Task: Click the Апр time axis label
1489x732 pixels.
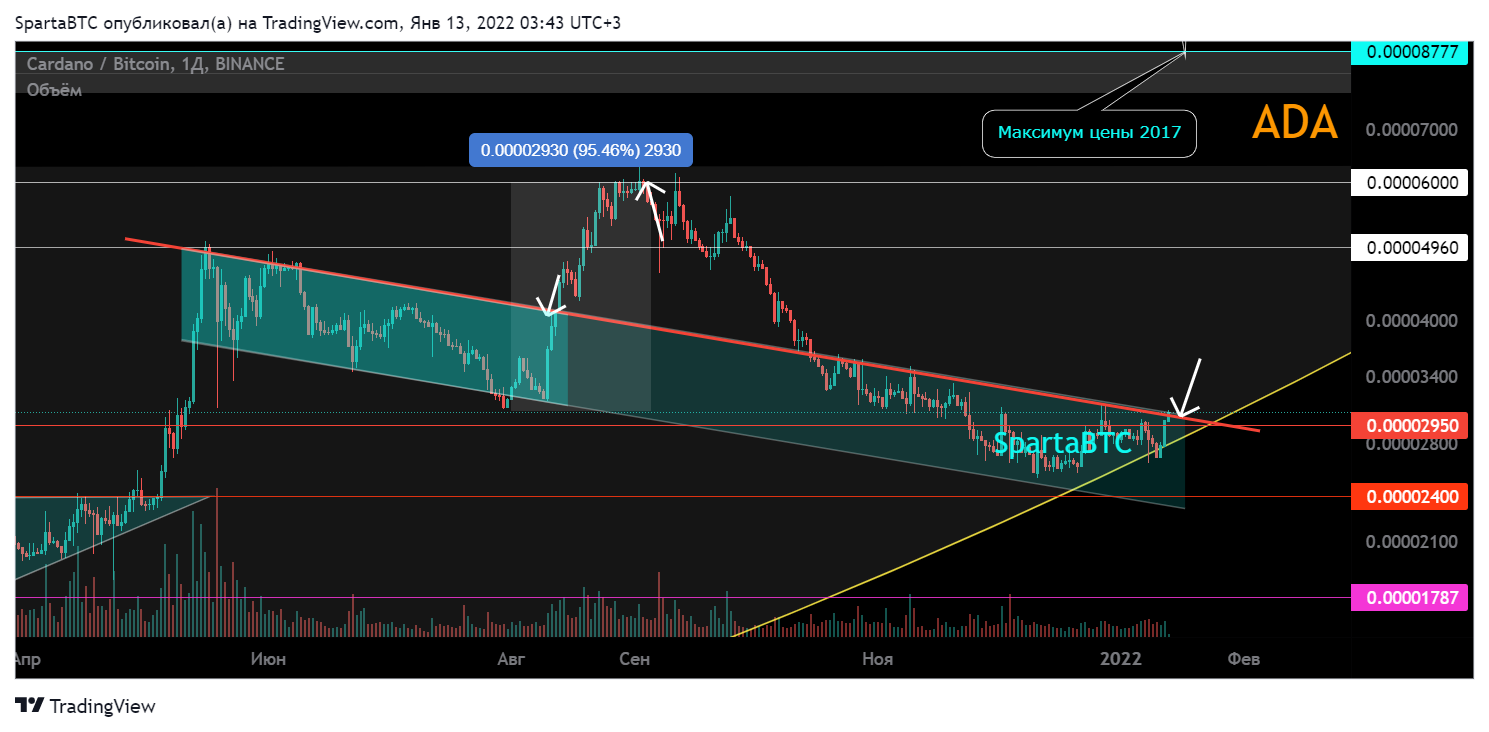Action: 29,659
